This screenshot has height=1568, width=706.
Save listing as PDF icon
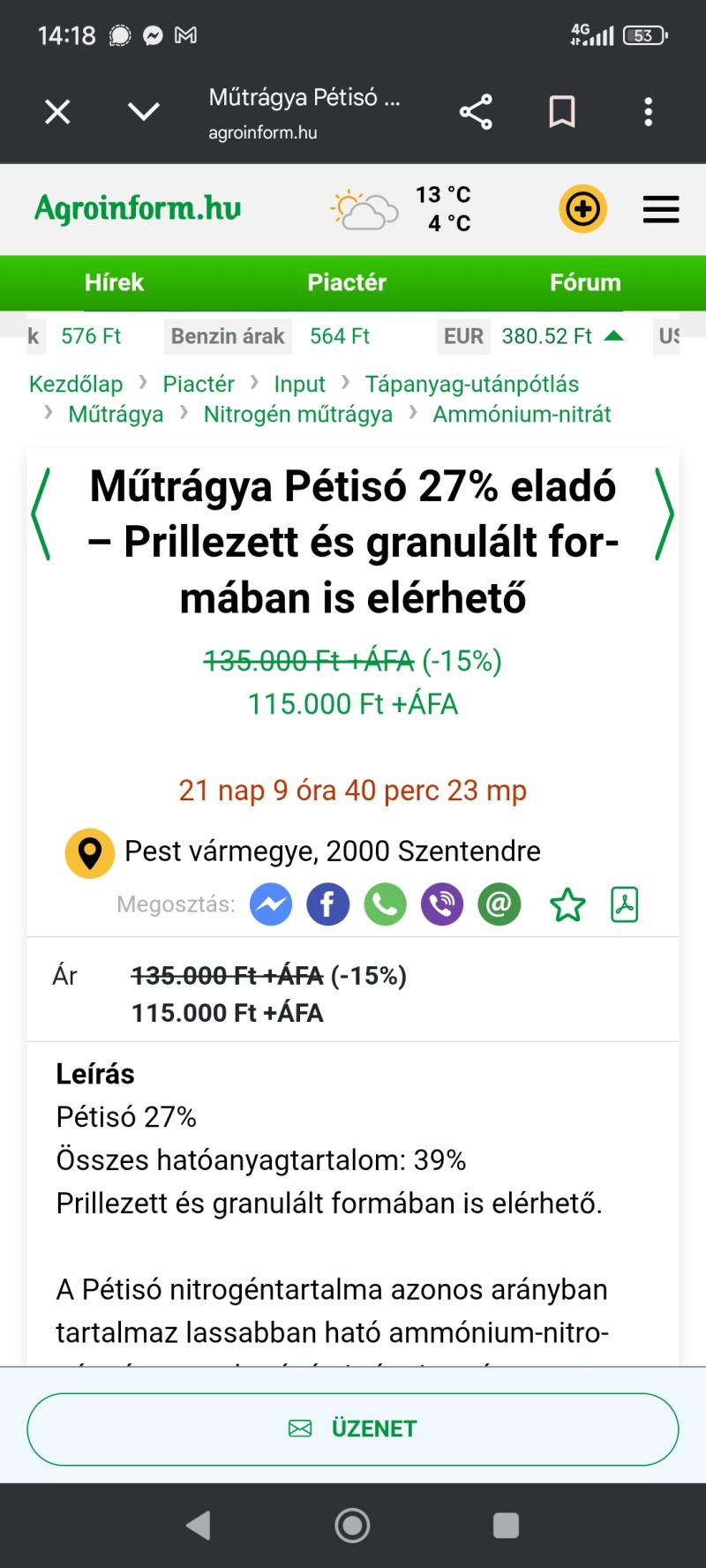click(625, 904)
